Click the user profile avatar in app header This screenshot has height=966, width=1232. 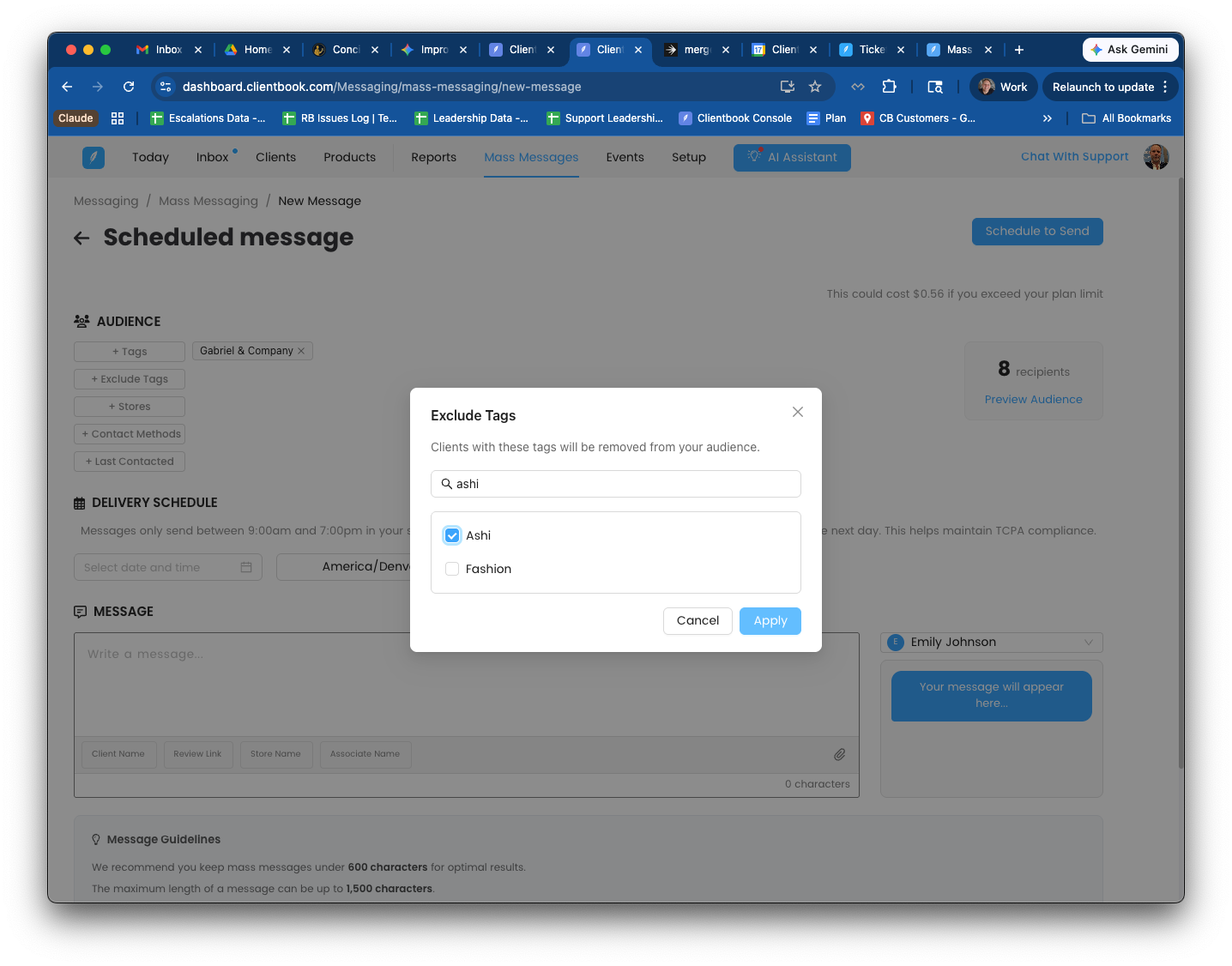[1156, 157]
